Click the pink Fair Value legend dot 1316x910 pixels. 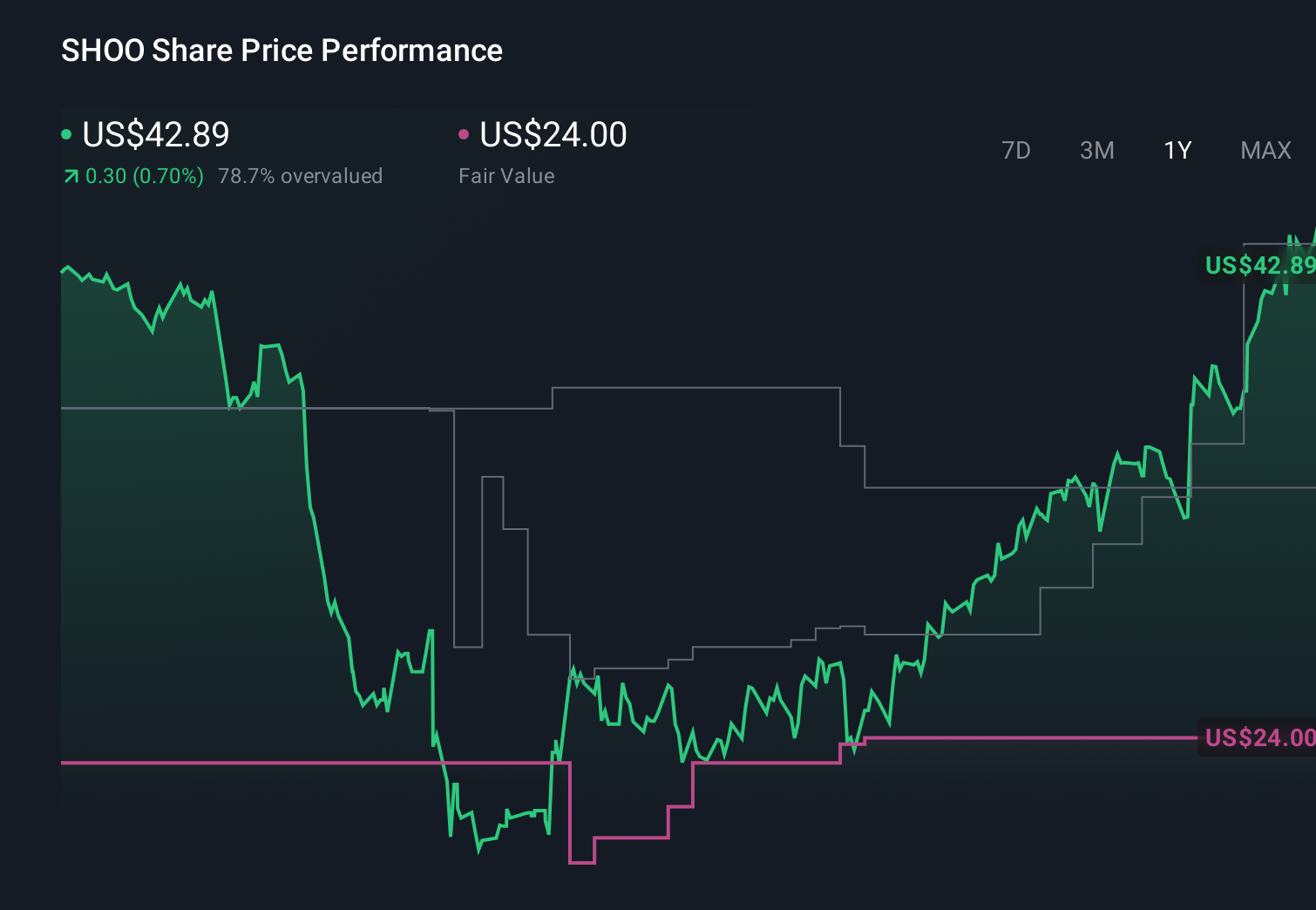pos(464,133)
